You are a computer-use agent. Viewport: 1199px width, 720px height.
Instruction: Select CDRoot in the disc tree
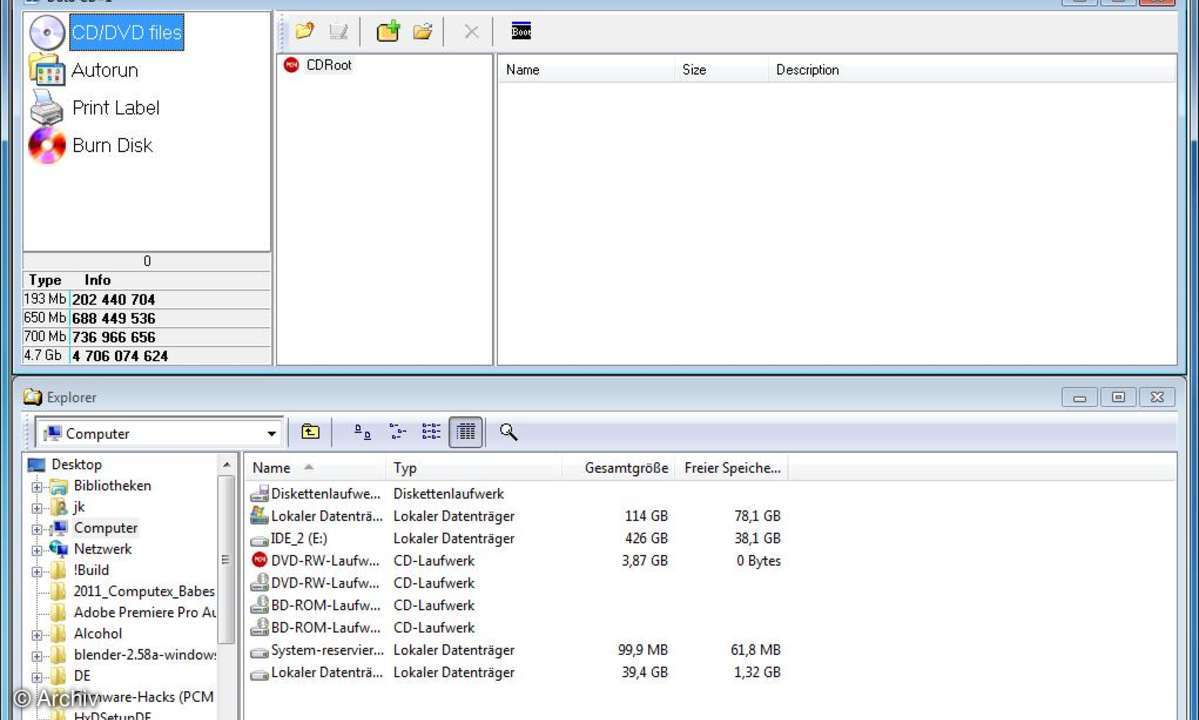[x=328, y=65]
